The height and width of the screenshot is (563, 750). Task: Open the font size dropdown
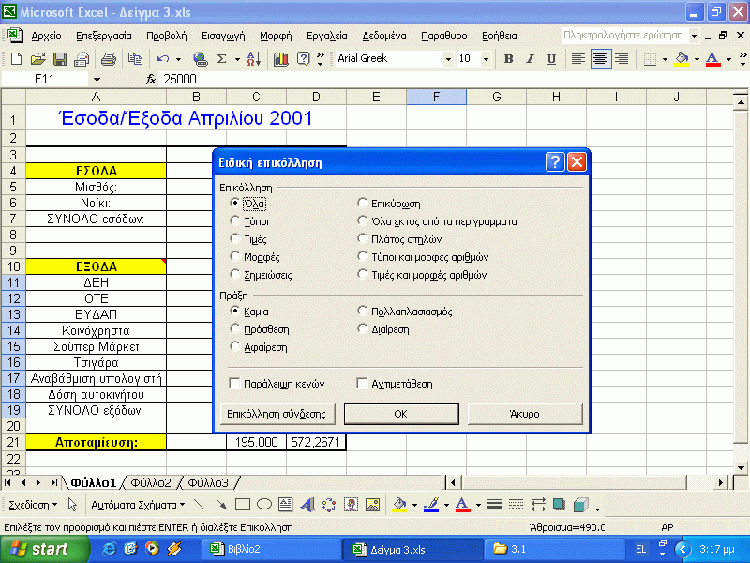486,59
